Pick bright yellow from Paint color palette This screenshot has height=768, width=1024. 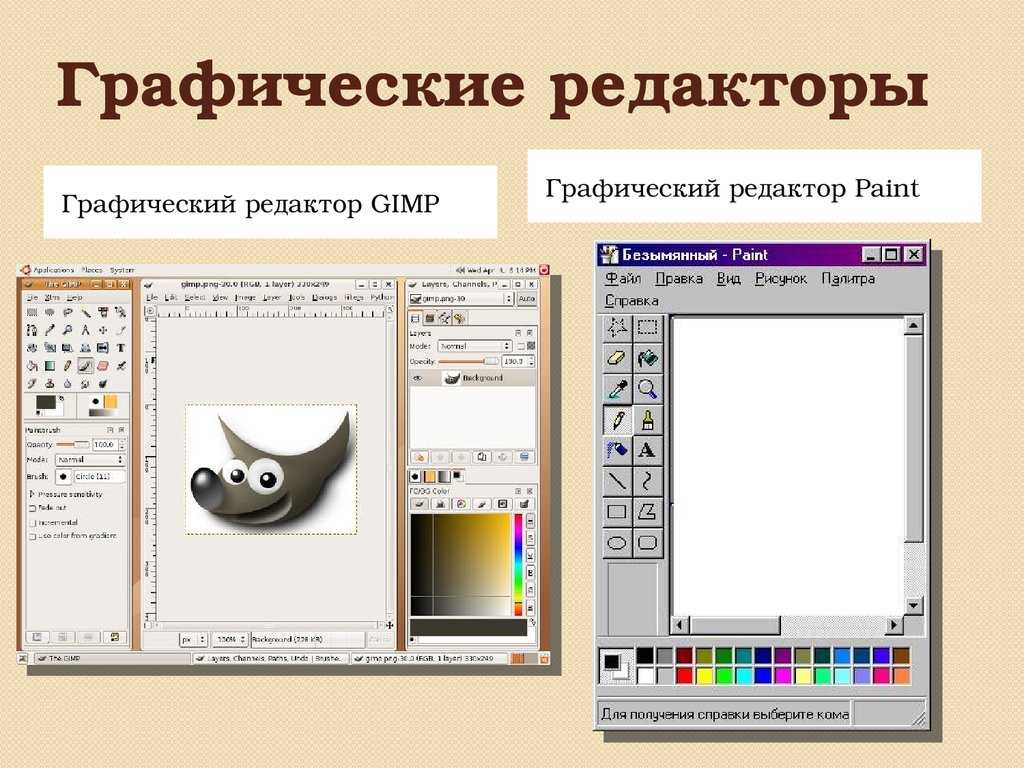[x=704, y=675]
